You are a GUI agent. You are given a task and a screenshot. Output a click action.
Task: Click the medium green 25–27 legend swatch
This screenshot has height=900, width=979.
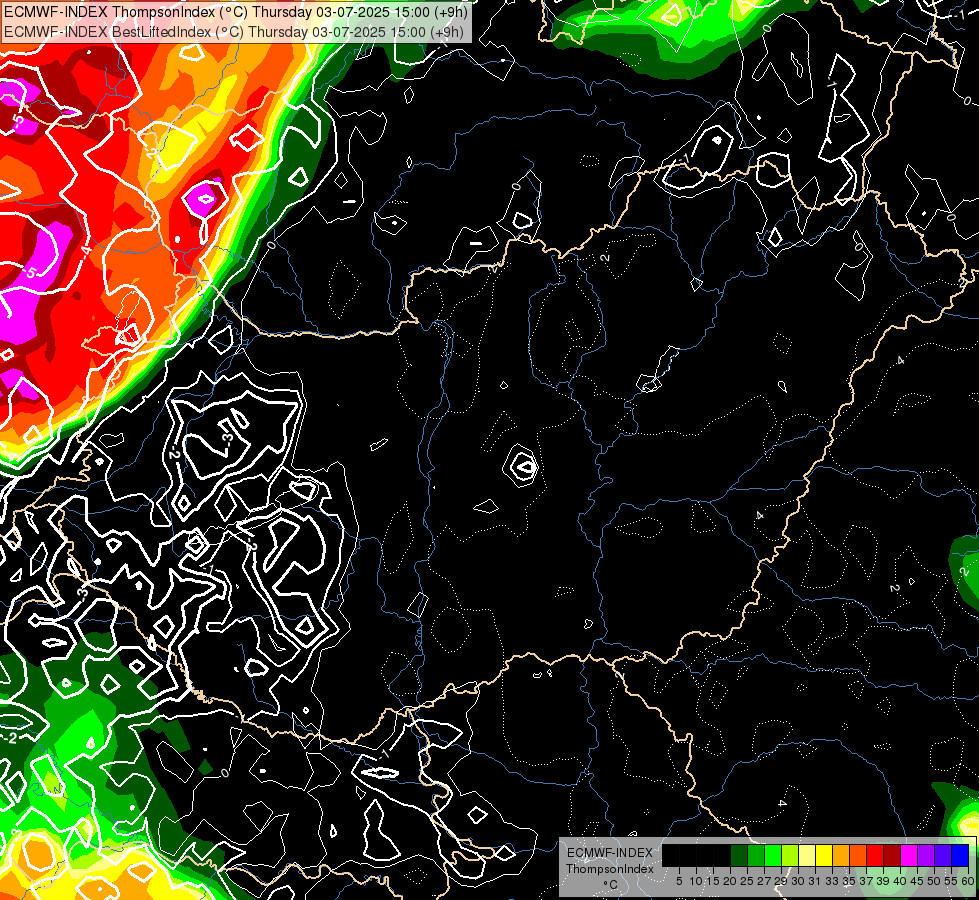756,855
